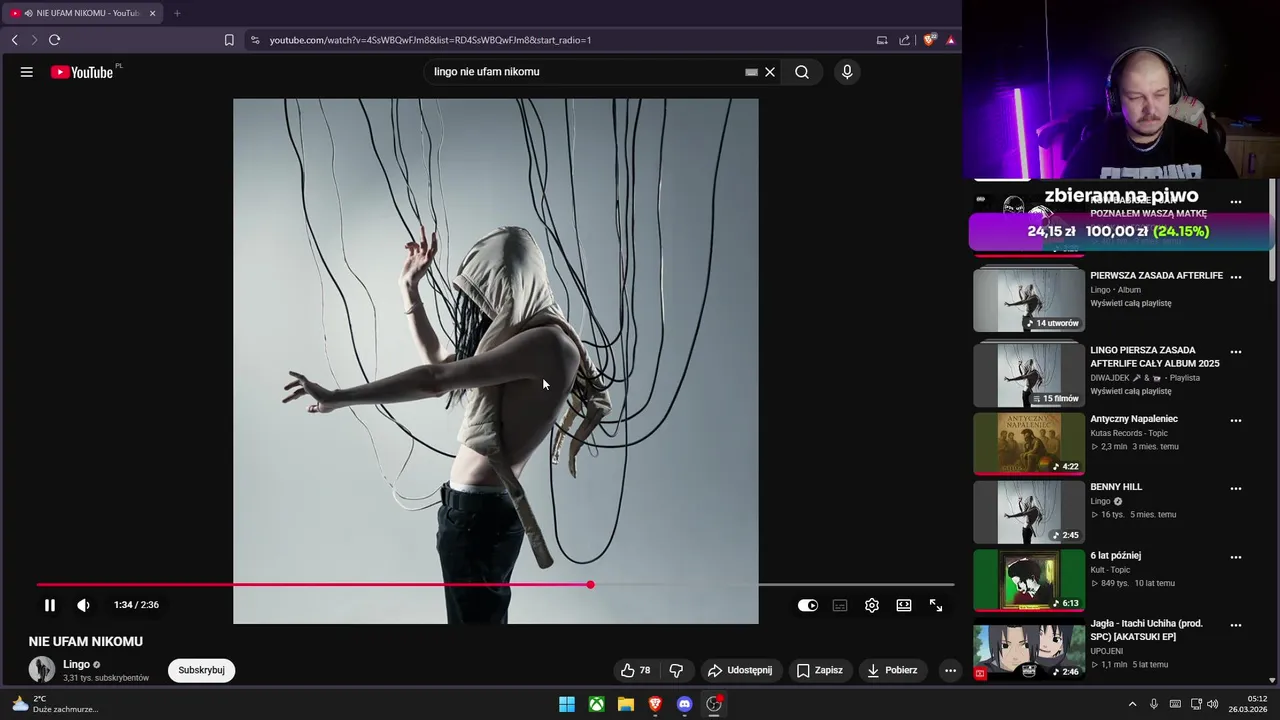Click Pobierz download button
The height and width of the screenshot is (720, 1280).
tap(892, 670)
